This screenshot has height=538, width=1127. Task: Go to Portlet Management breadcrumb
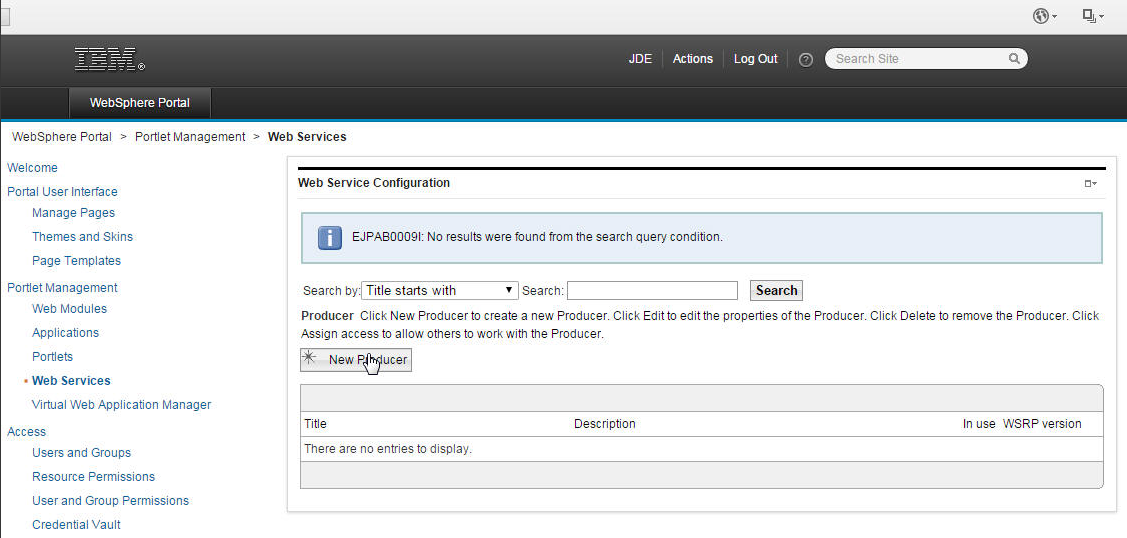(x=190, y=137)
